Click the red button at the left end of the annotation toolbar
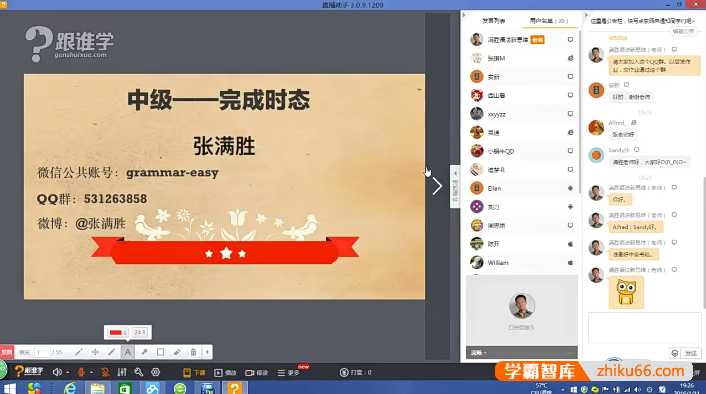Image resolution: width=706 pixels, height=394 pixels. pos(7,352)
